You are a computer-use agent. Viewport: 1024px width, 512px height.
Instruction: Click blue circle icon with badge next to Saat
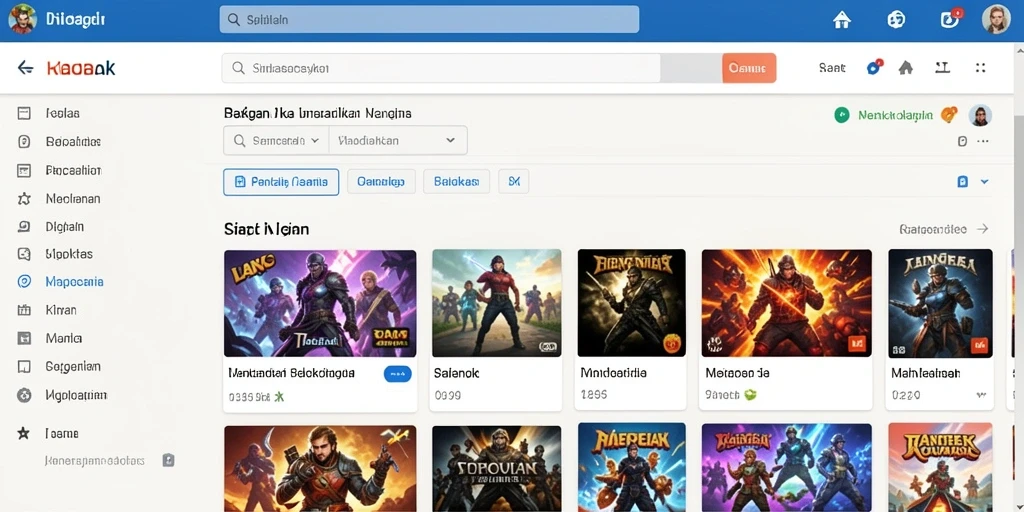[x=874, y=67]
